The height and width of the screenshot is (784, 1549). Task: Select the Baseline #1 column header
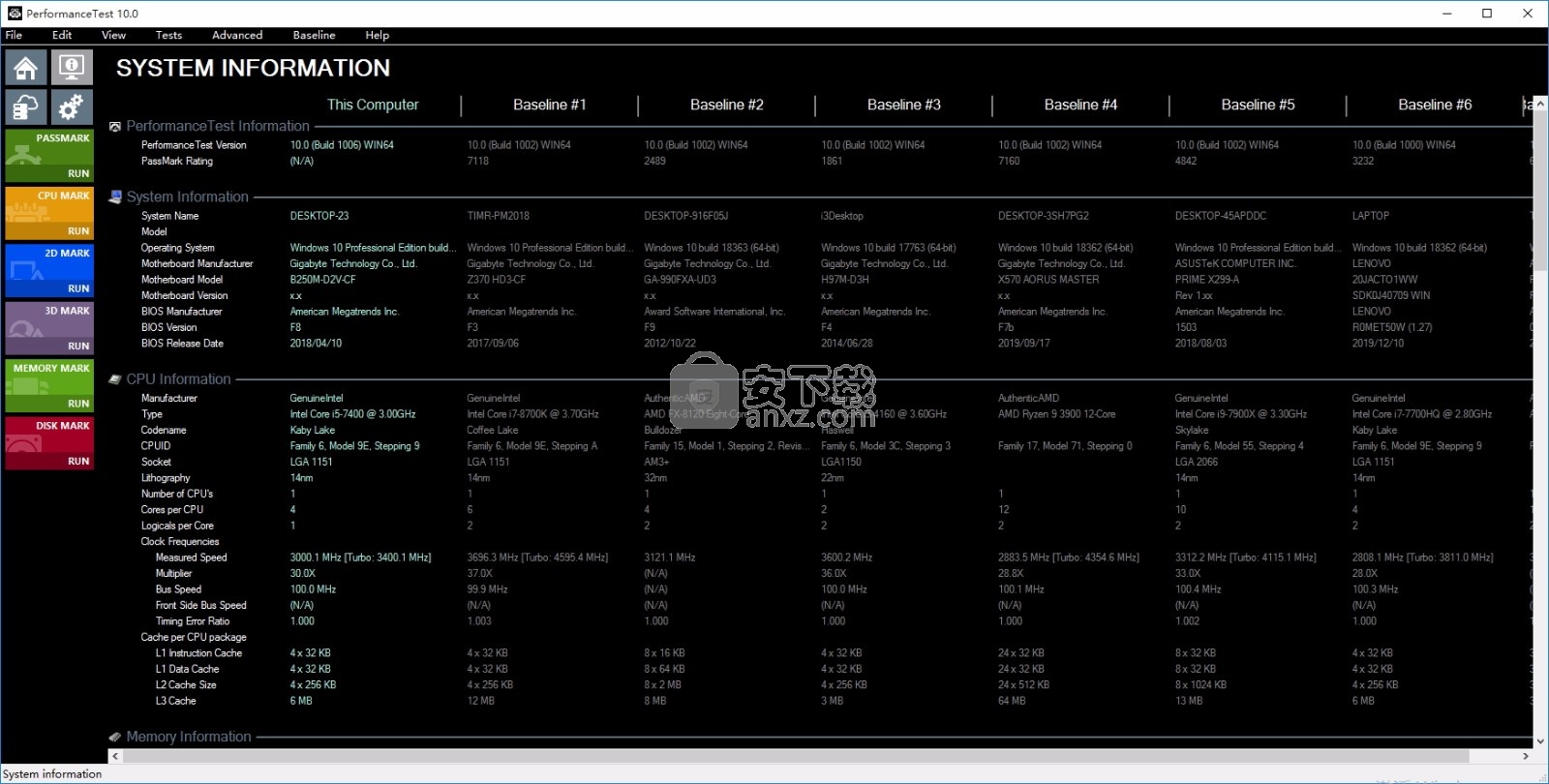click(x=550, y=105)
